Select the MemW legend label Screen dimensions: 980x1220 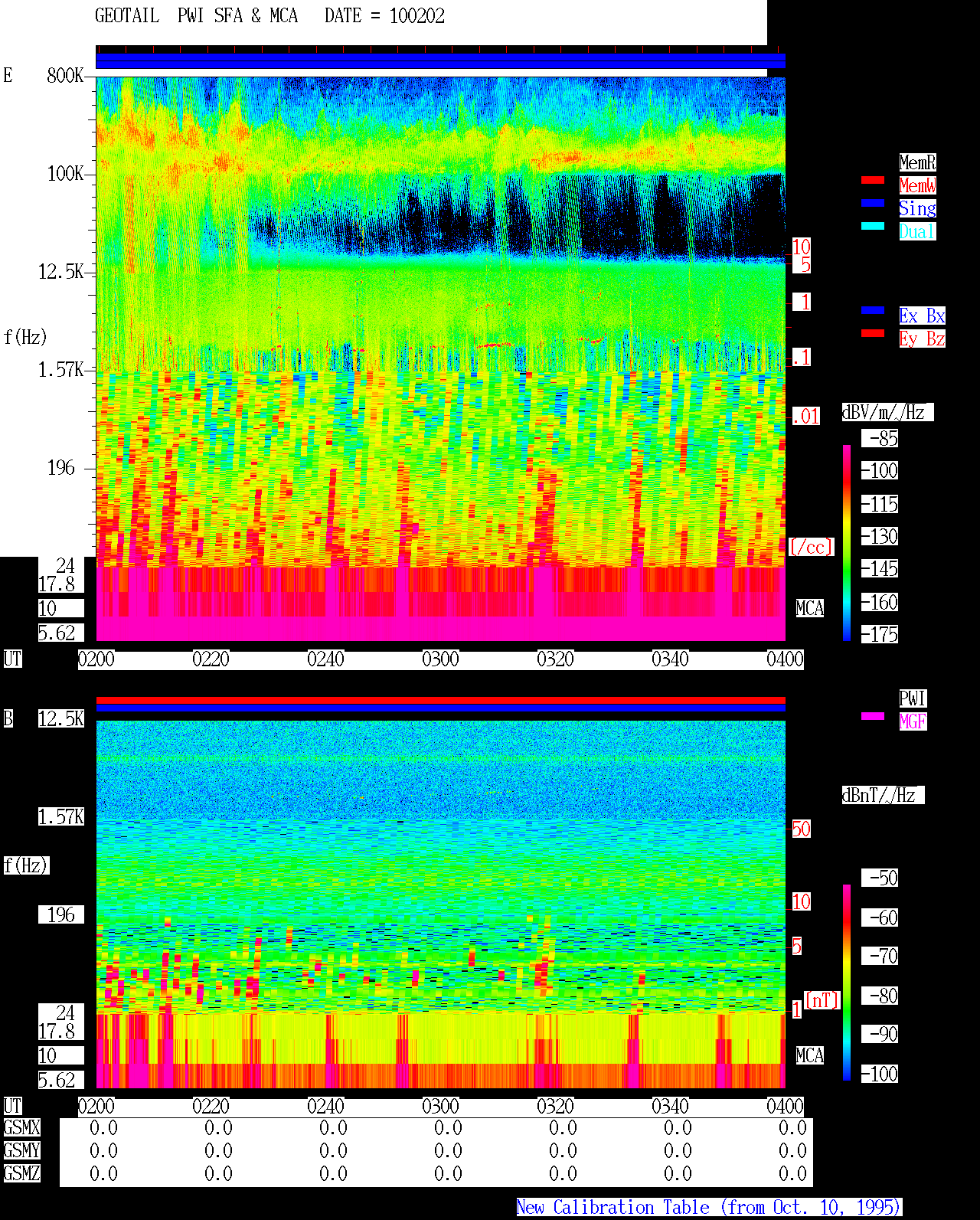[917, 185]
